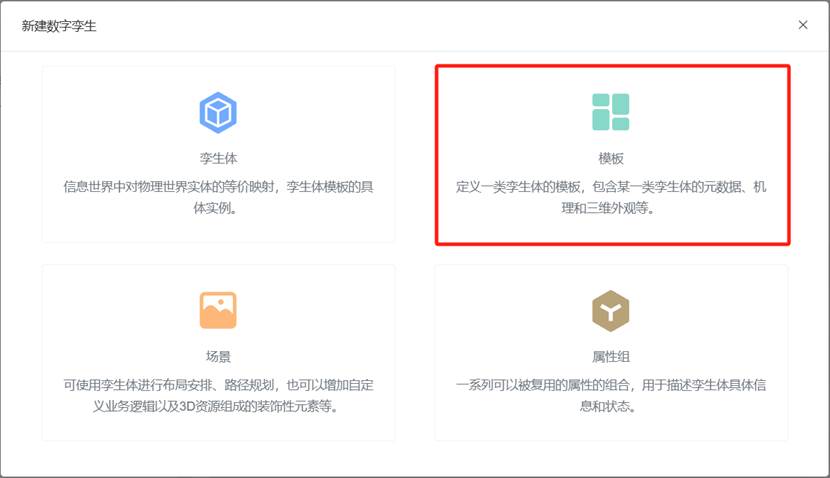Select the 场景 card title
The height and width of the screenshot is (478, 830).
point(218,356)
